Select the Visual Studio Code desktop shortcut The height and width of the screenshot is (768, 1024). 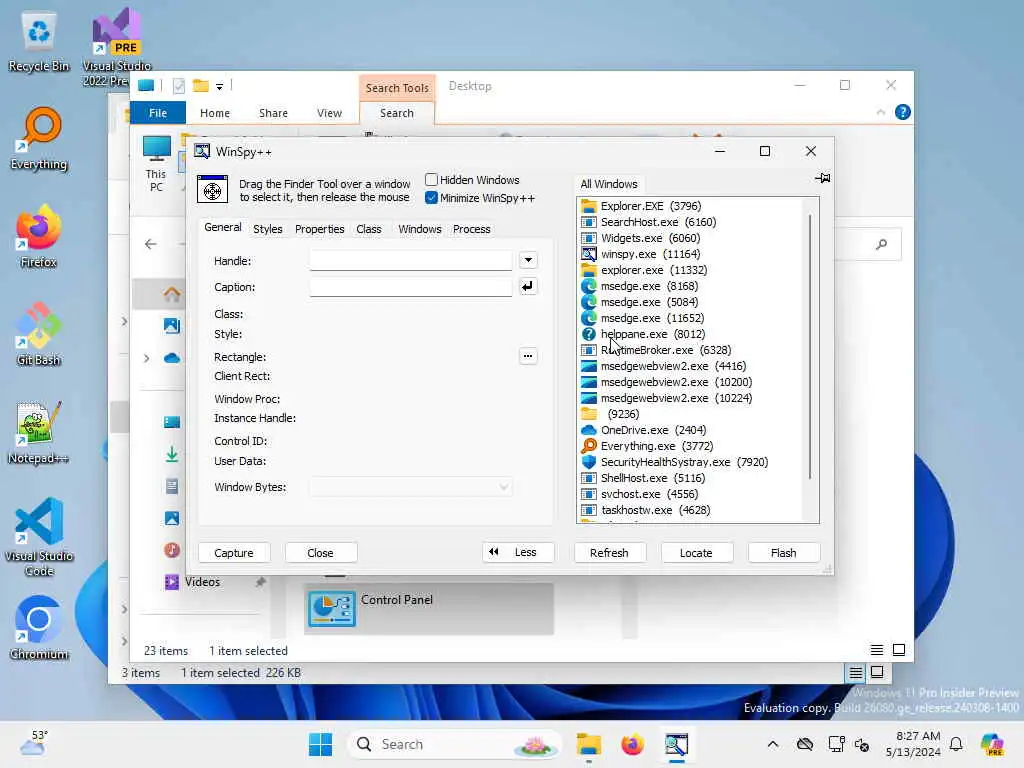tap(39, 537)
